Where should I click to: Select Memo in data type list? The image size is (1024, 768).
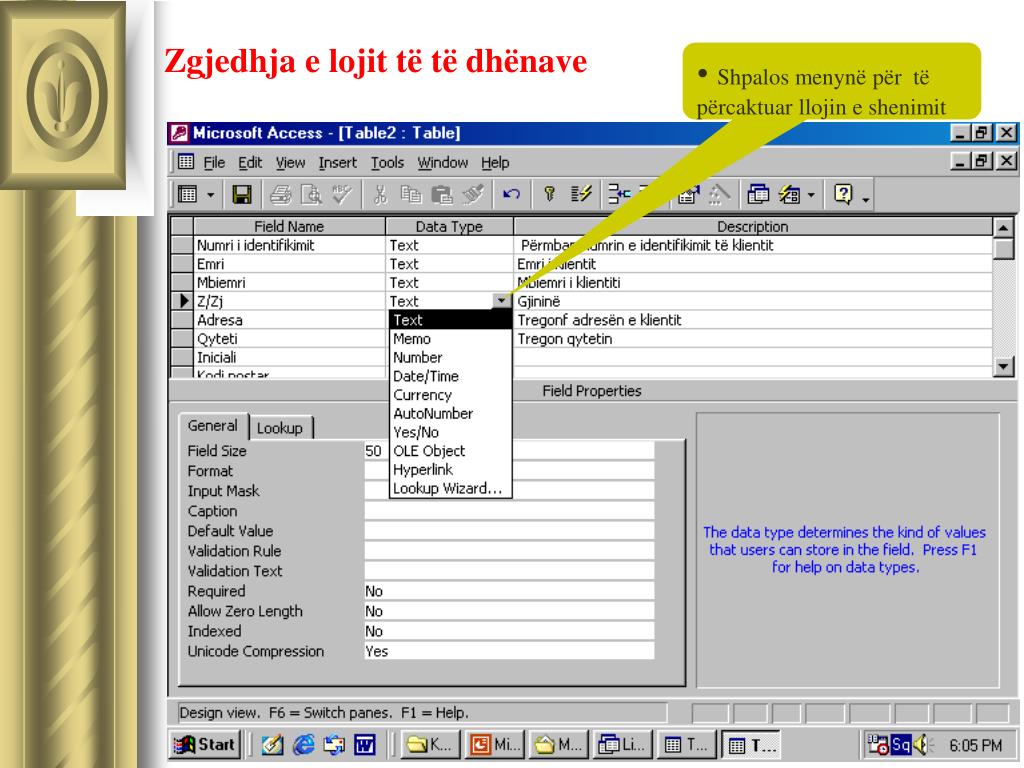[450, 339]
